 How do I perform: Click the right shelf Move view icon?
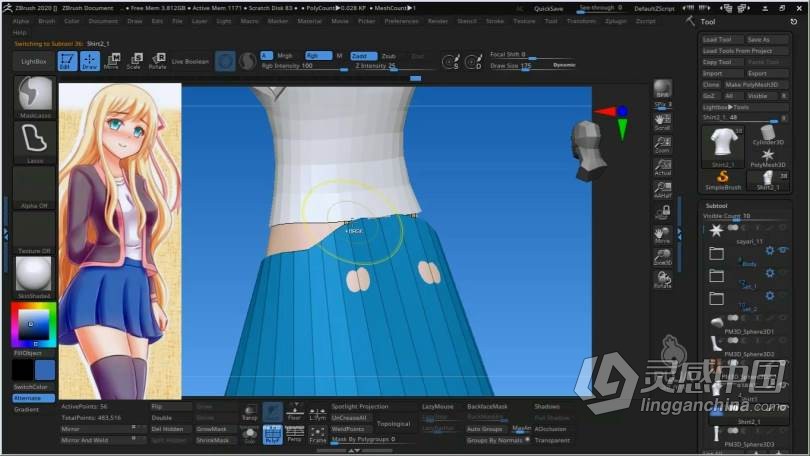click(662, 235)
